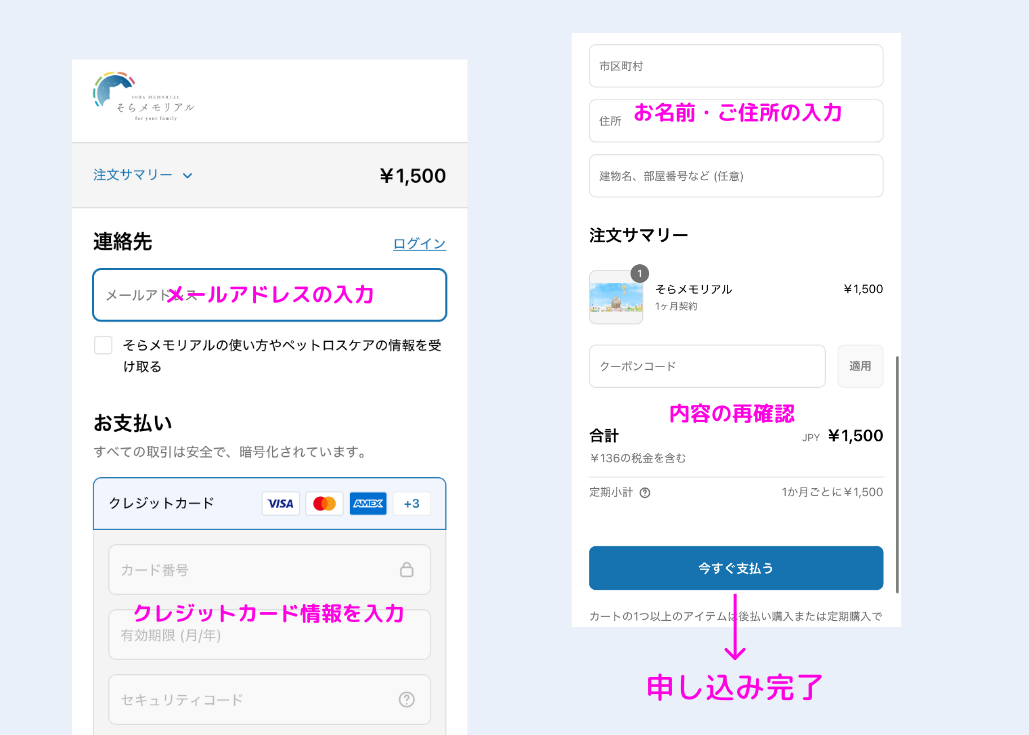Viewport: 1029px width, 735px height.
Task: Click the 適用 coupon button
Action: click(860, 366)
